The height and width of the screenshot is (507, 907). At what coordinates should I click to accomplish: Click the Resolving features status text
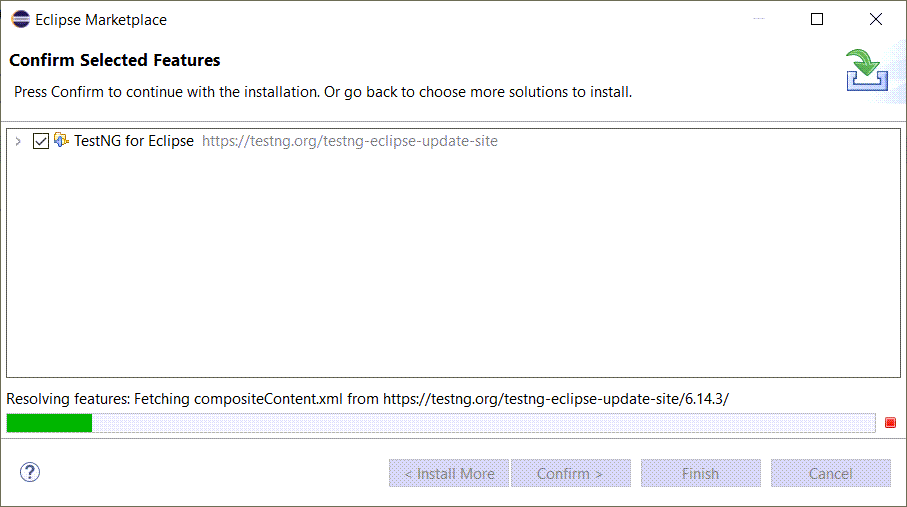[x=367, y=399]
